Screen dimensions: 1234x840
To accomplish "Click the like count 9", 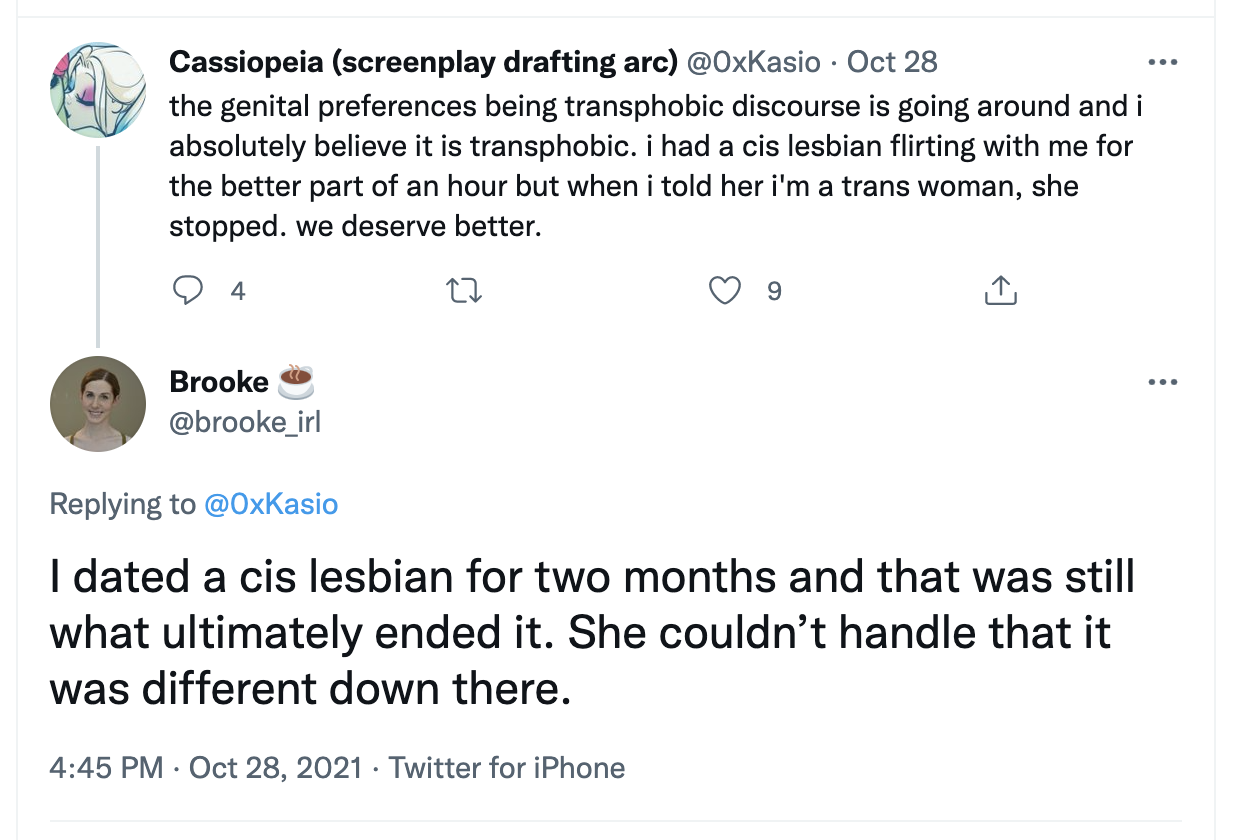I will tap(773, 291).
